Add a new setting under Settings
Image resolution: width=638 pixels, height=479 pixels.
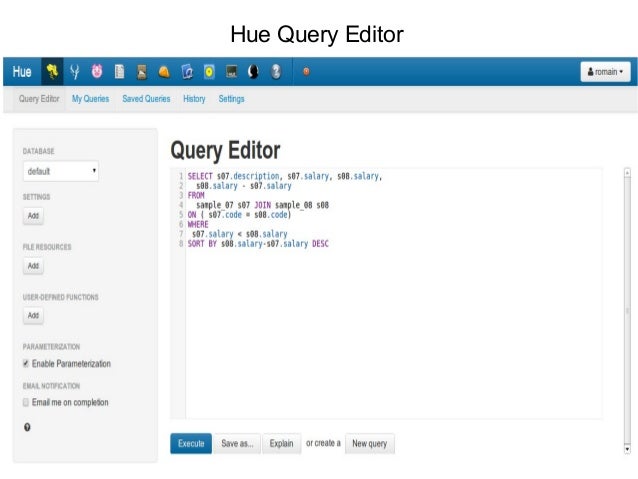tap(33, 216)
